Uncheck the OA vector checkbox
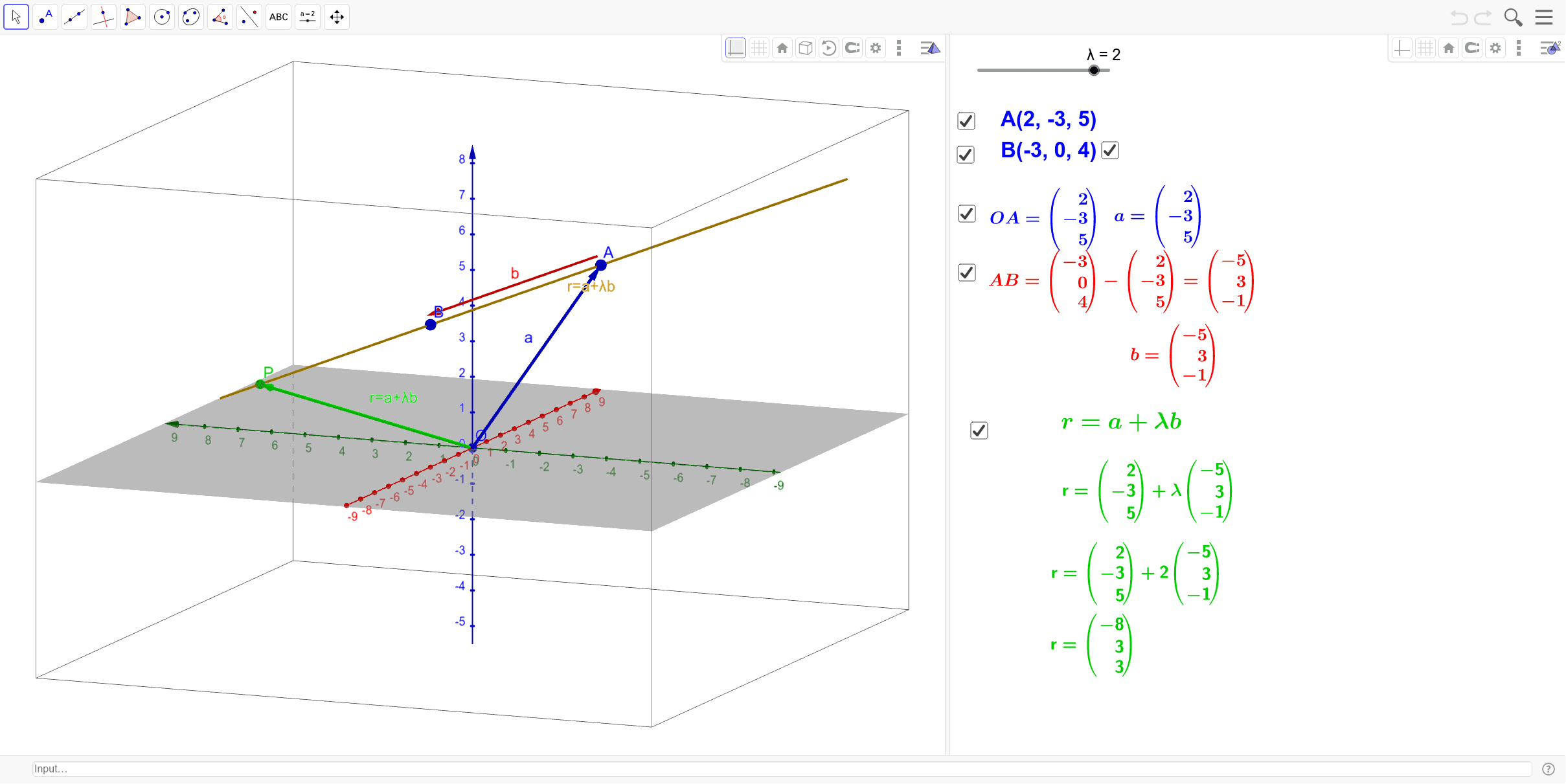Screen dimensions: 1566x784 (966, 214)
